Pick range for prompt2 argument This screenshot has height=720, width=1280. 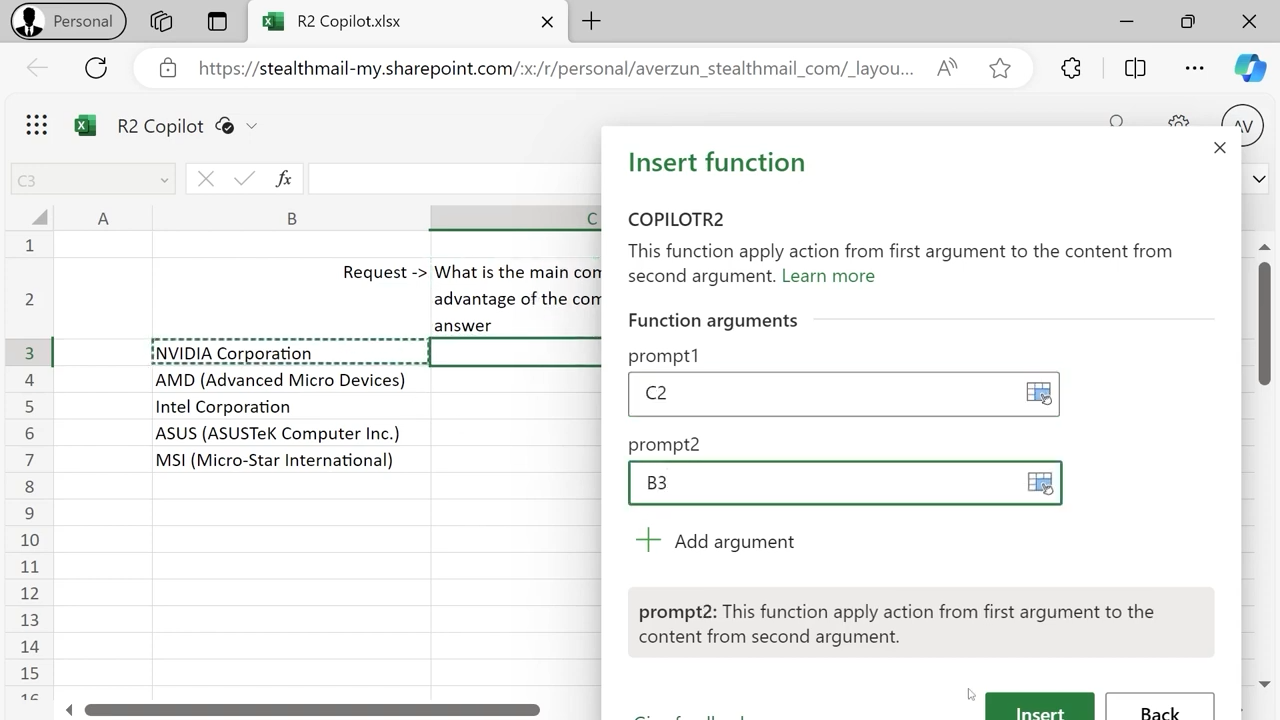[1040, 483]
